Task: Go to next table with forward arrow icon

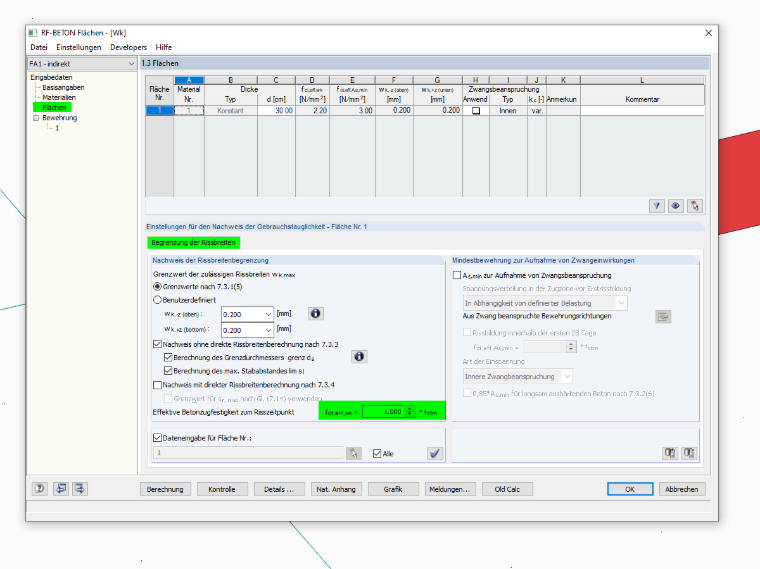Action: 80,489
